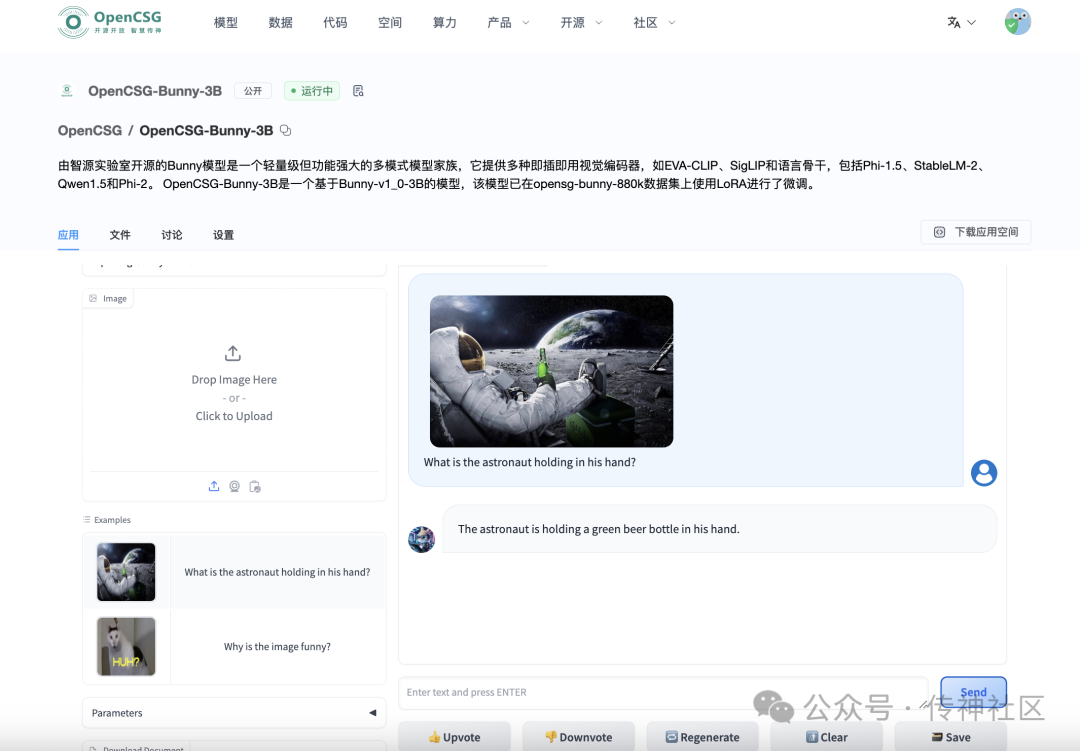Image resolution: width=1080 pixels, height=751 pixels.
Task: Click the code icon in 下载应用空间 button
Action: pos(939,232)
